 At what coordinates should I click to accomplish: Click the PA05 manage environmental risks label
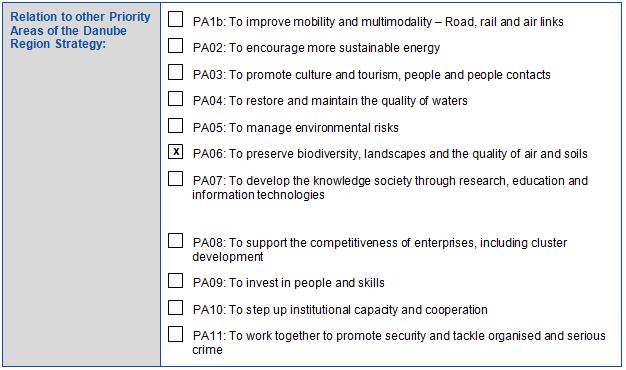(295, 128)
